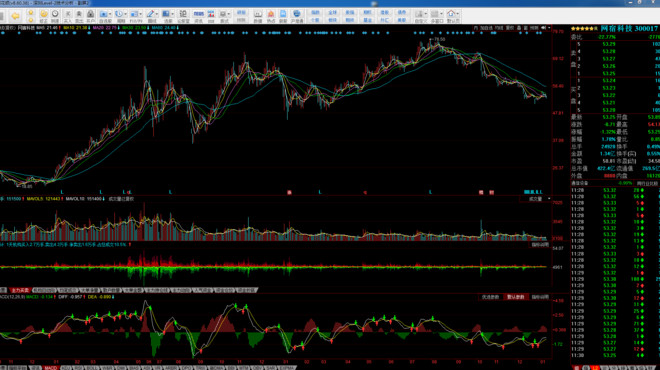This screenshot has width=660, height=370.
Task: Click the MAVOL5 121443 label
Action: [x=43, y=199]
